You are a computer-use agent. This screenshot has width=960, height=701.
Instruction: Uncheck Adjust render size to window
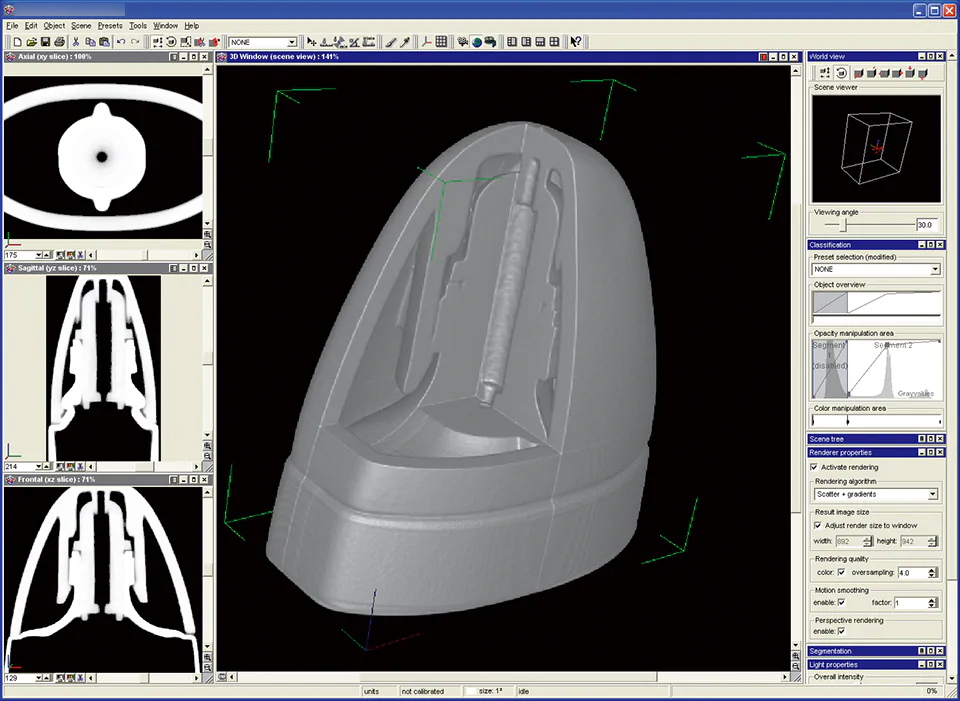point(819,525)
